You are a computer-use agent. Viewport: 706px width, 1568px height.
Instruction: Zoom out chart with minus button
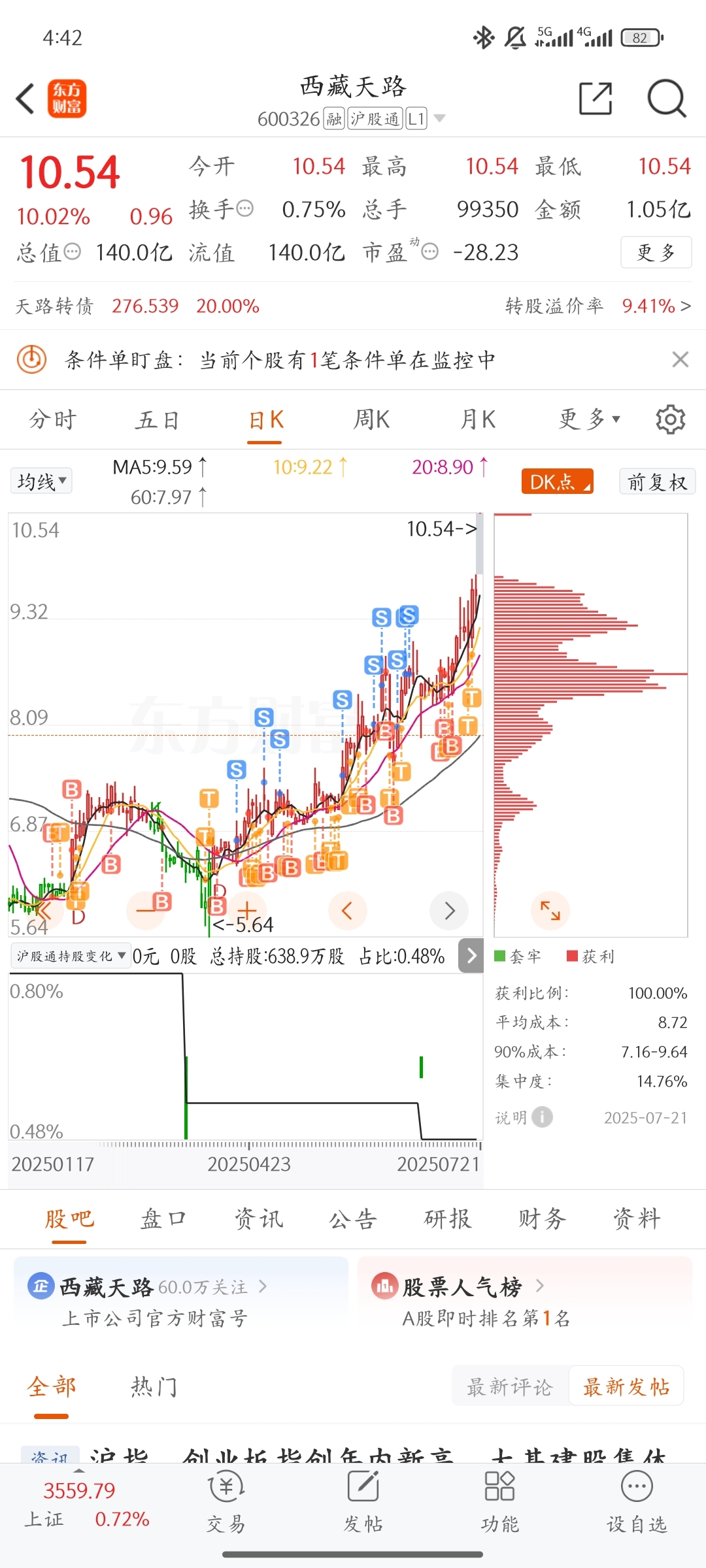tap(145, 911)
